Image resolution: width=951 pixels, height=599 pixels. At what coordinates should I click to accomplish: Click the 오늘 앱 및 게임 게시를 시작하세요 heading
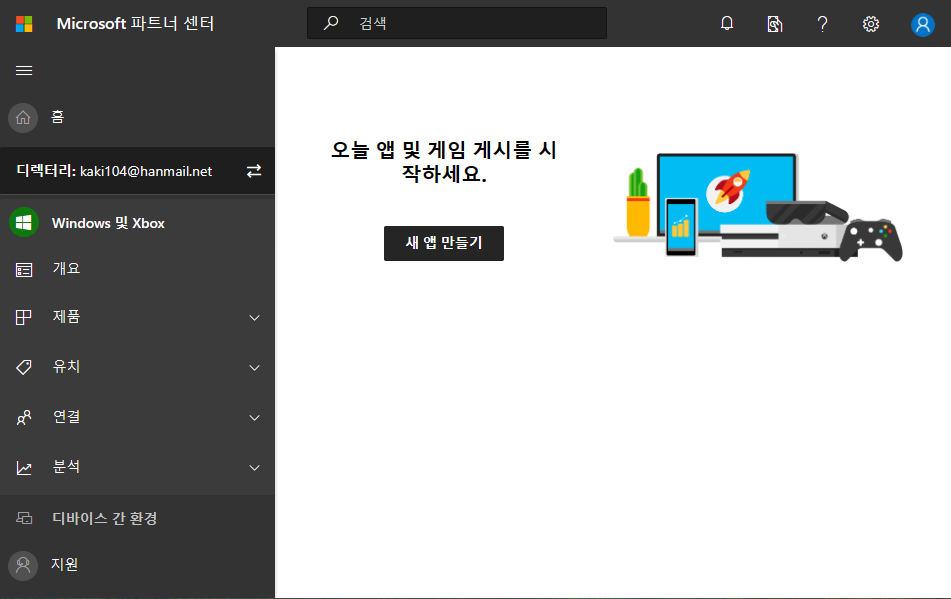pos(444,161)
